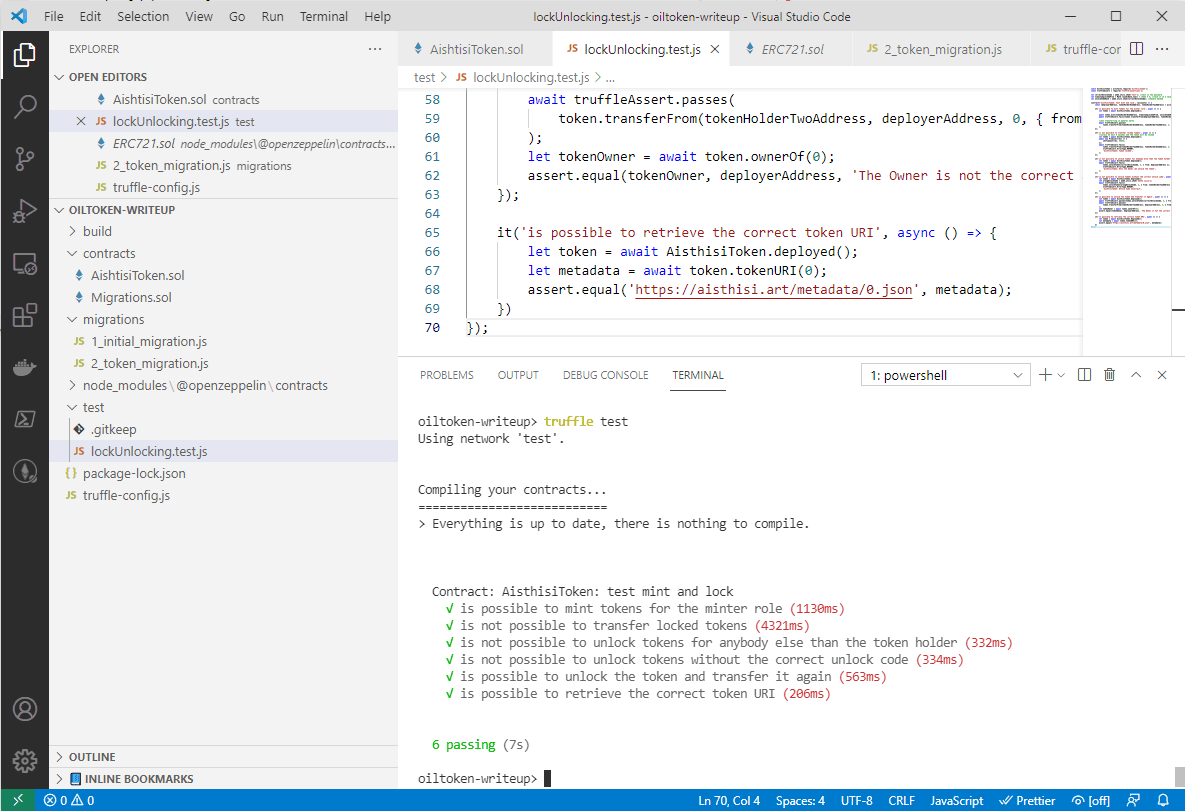Follow the aisthisi.art metadata URL link
This screenshot has height=811, width=1185.
point(773,289)
